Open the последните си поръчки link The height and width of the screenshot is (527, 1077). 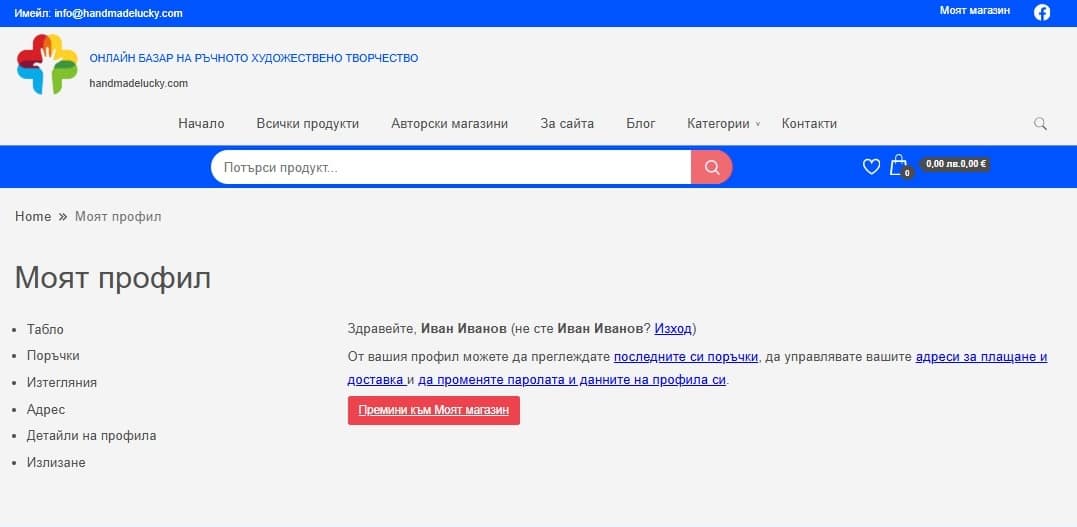tap(685, 357)
